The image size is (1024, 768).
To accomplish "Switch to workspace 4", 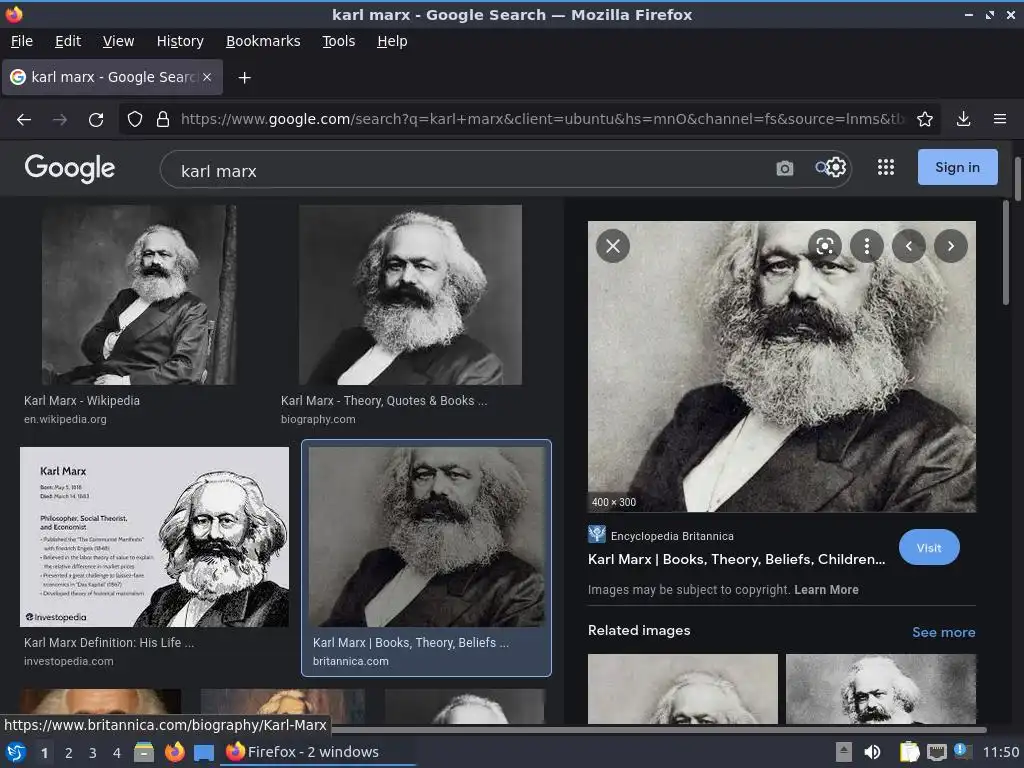I will click(117, 753).
